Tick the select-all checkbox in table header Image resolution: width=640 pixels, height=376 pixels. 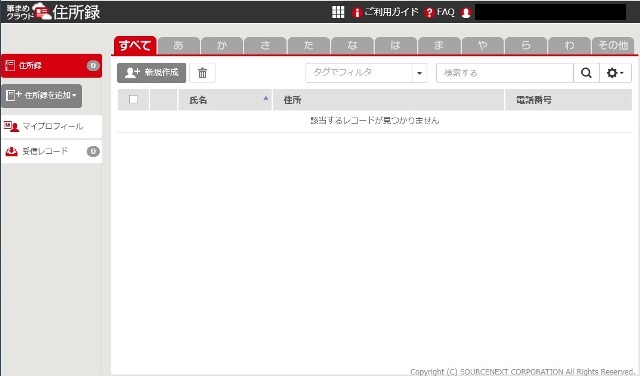coord(133,99)
